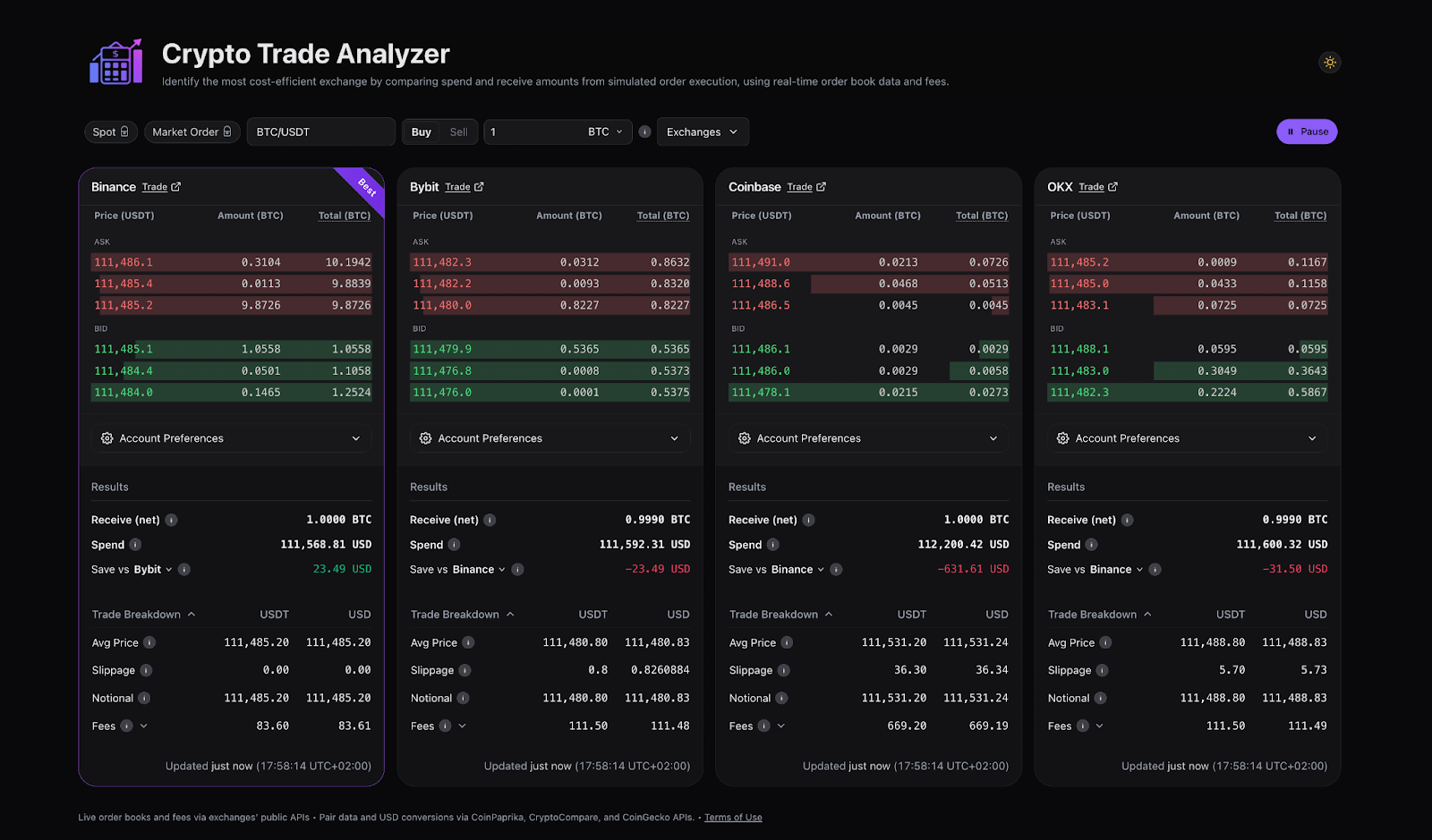Edit the BTC/USDT trading pair field
1432x840 pixels.
(321, 132)
